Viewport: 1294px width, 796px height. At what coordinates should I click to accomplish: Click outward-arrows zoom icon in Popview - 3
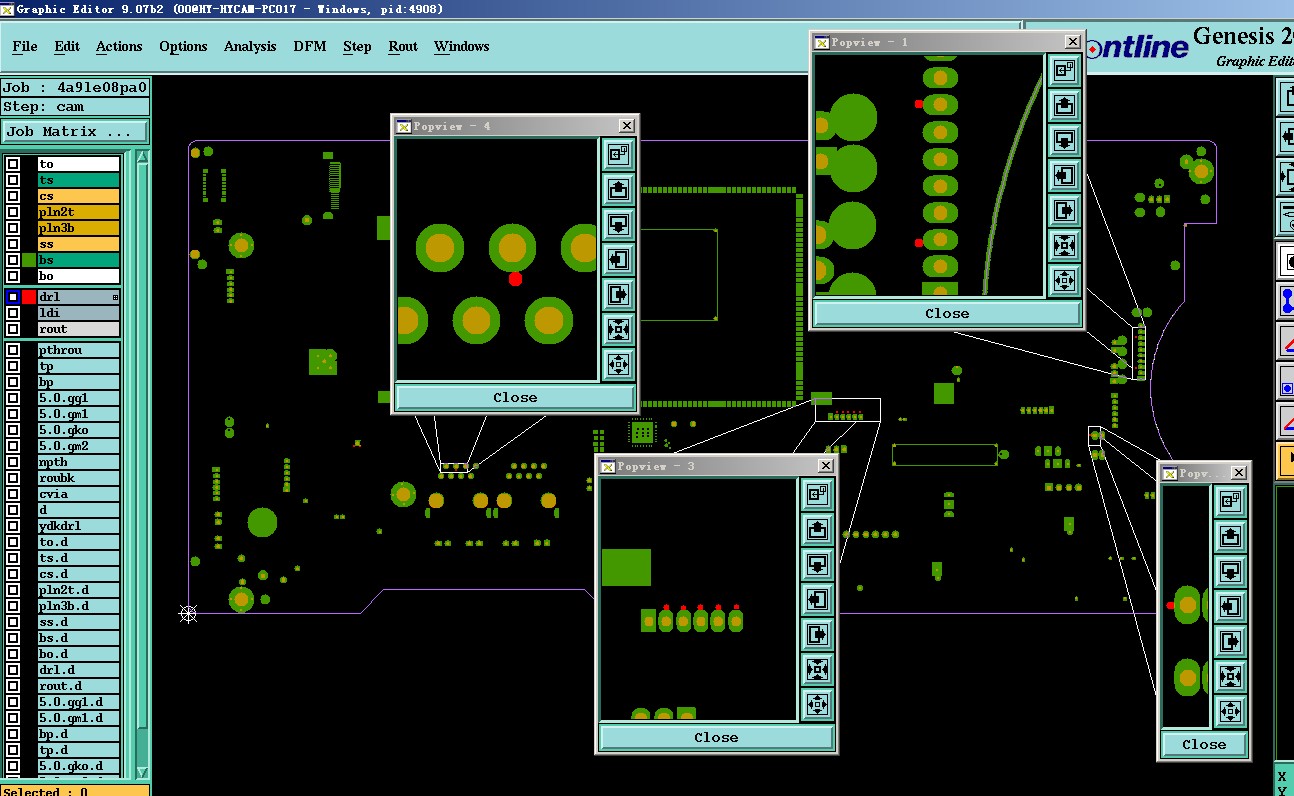coord(818,704)
